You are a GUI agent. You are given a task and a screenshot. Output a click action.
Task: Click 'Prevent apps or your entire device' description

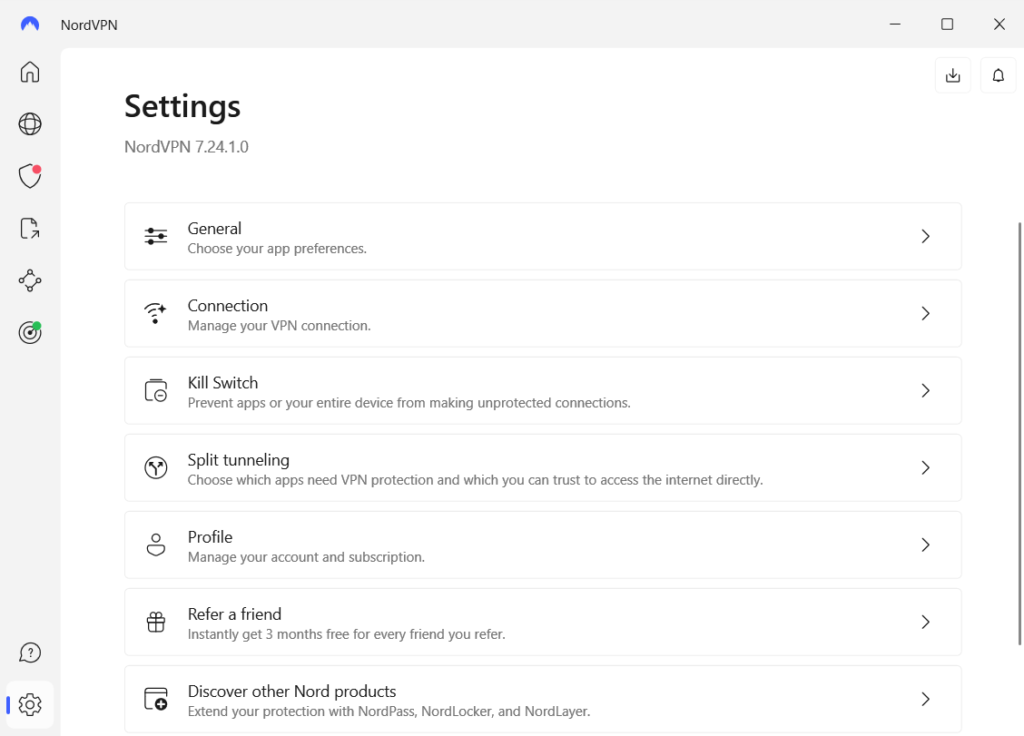[x=409, y=403]
